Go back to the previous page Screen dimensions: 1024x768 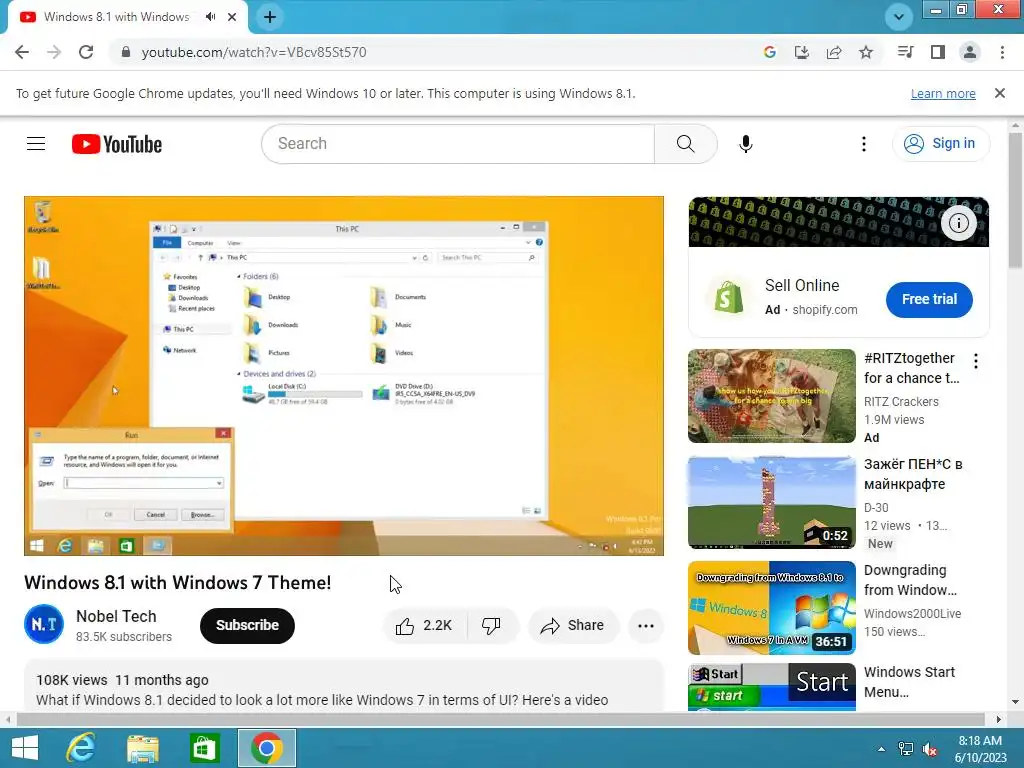pyautogui.click(x=22, y=52)
